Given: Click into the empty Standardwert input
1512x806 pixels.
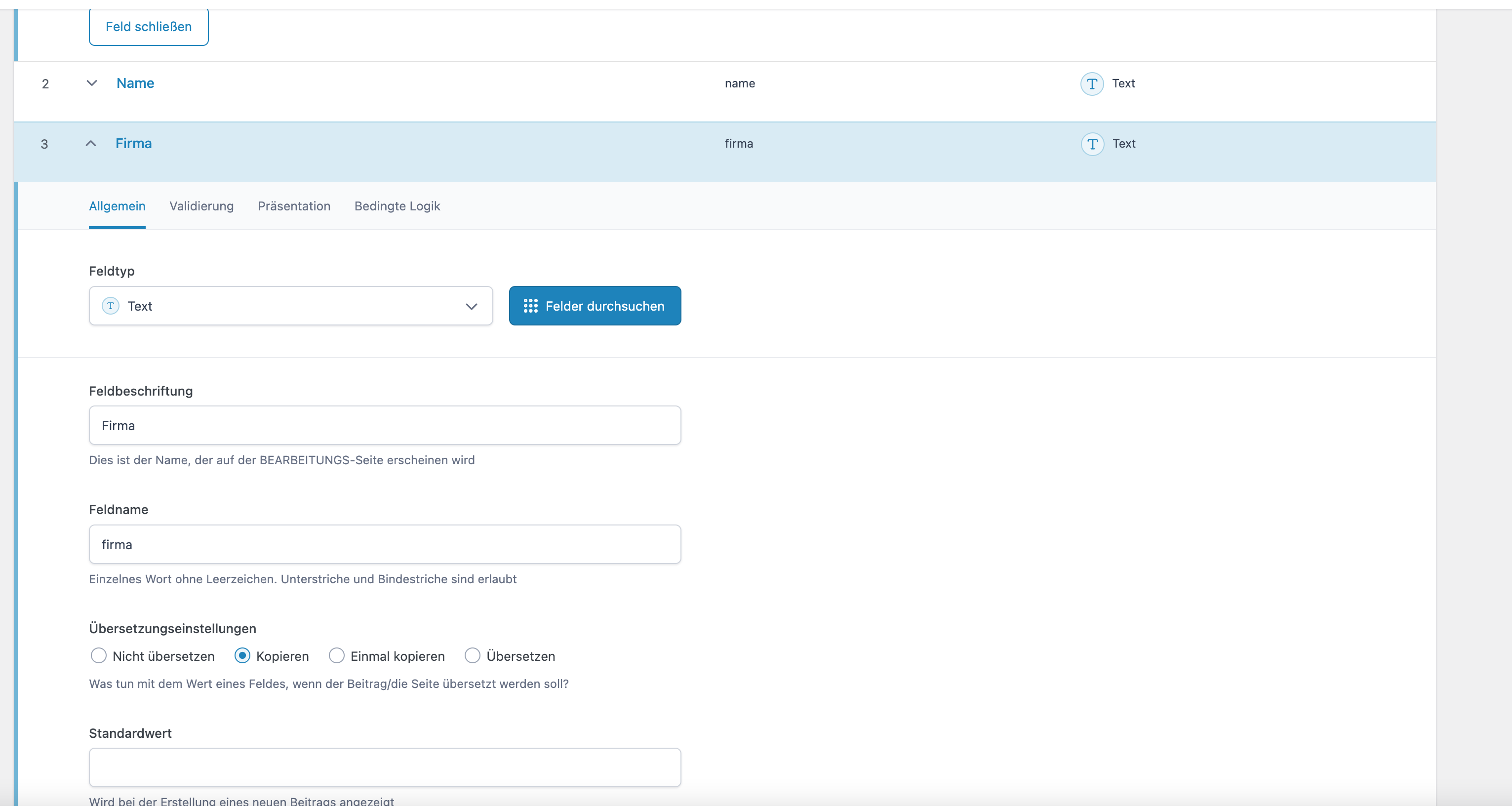Looking at the screenshot, I should [385, 767].
